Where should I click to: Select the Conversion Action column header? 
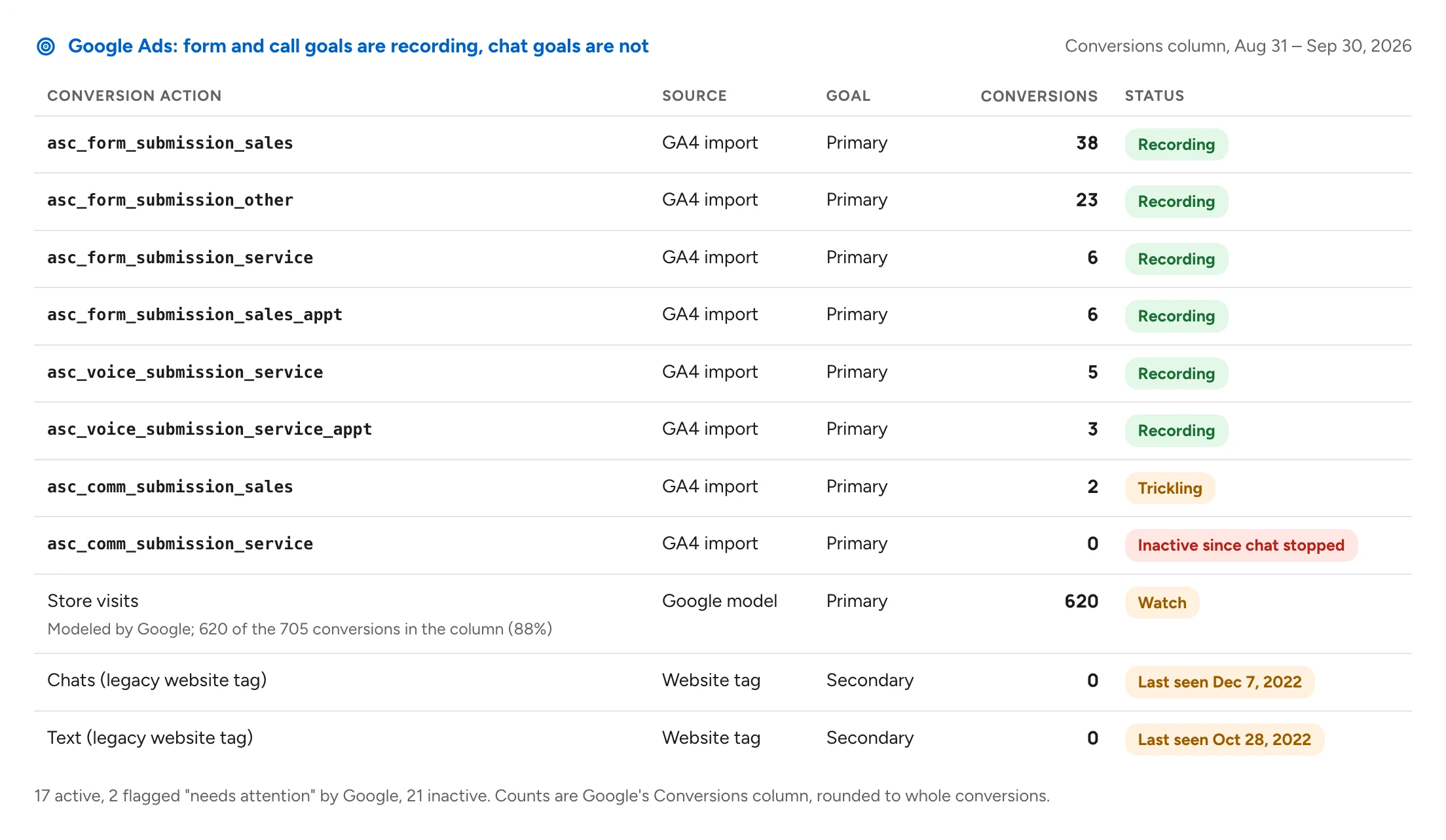[134, 96]
